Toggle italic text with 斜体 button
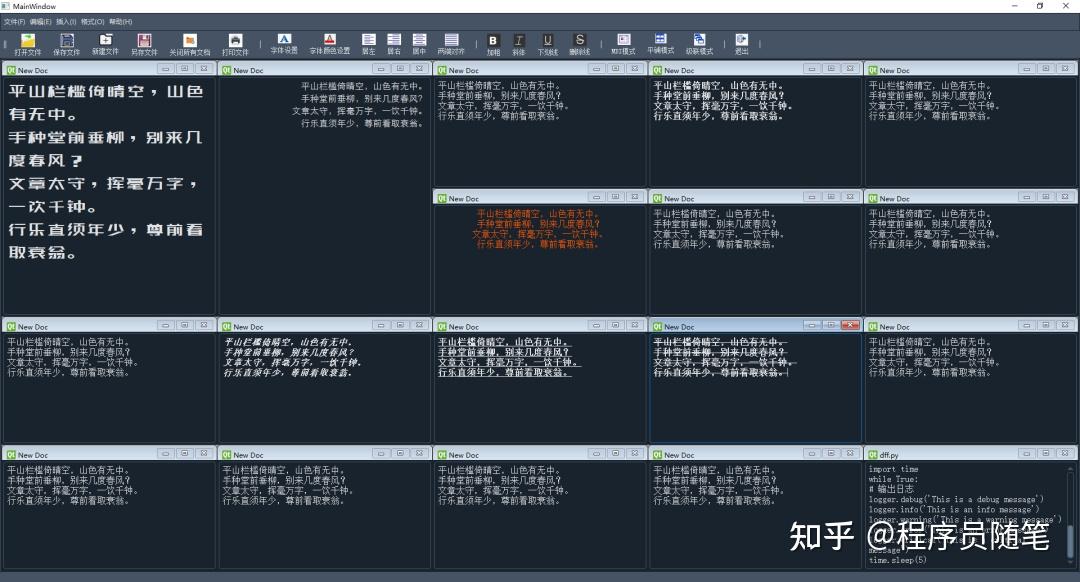This screenshot has height=582, width=1080. 521,40
